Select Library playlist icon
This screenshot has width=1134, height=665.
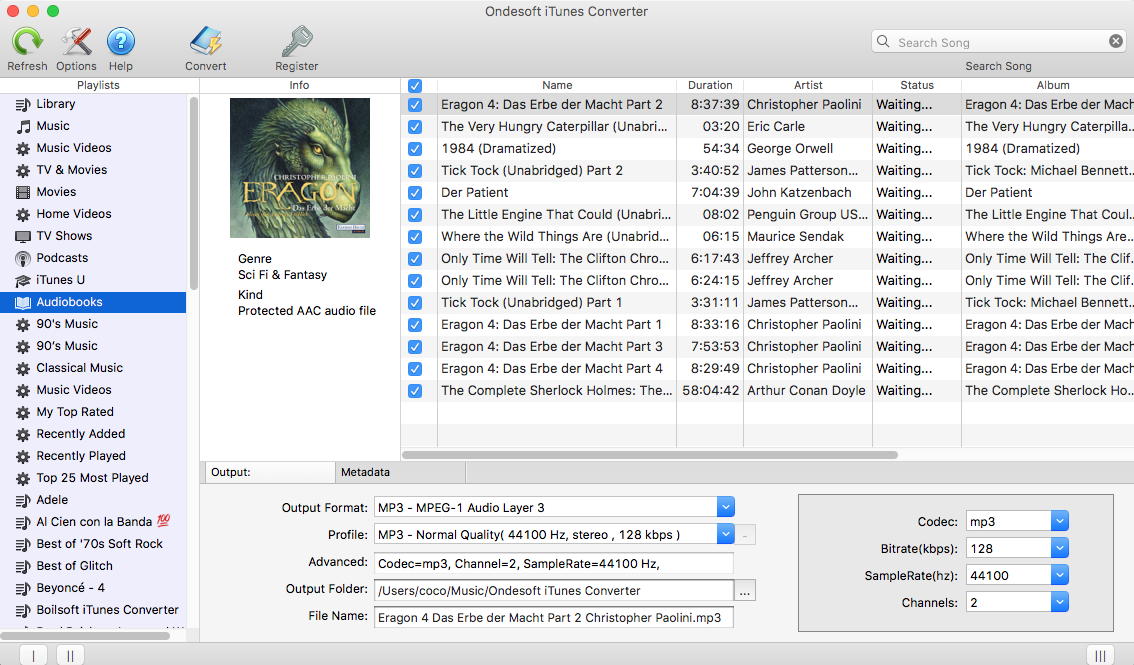click(23, 104)
